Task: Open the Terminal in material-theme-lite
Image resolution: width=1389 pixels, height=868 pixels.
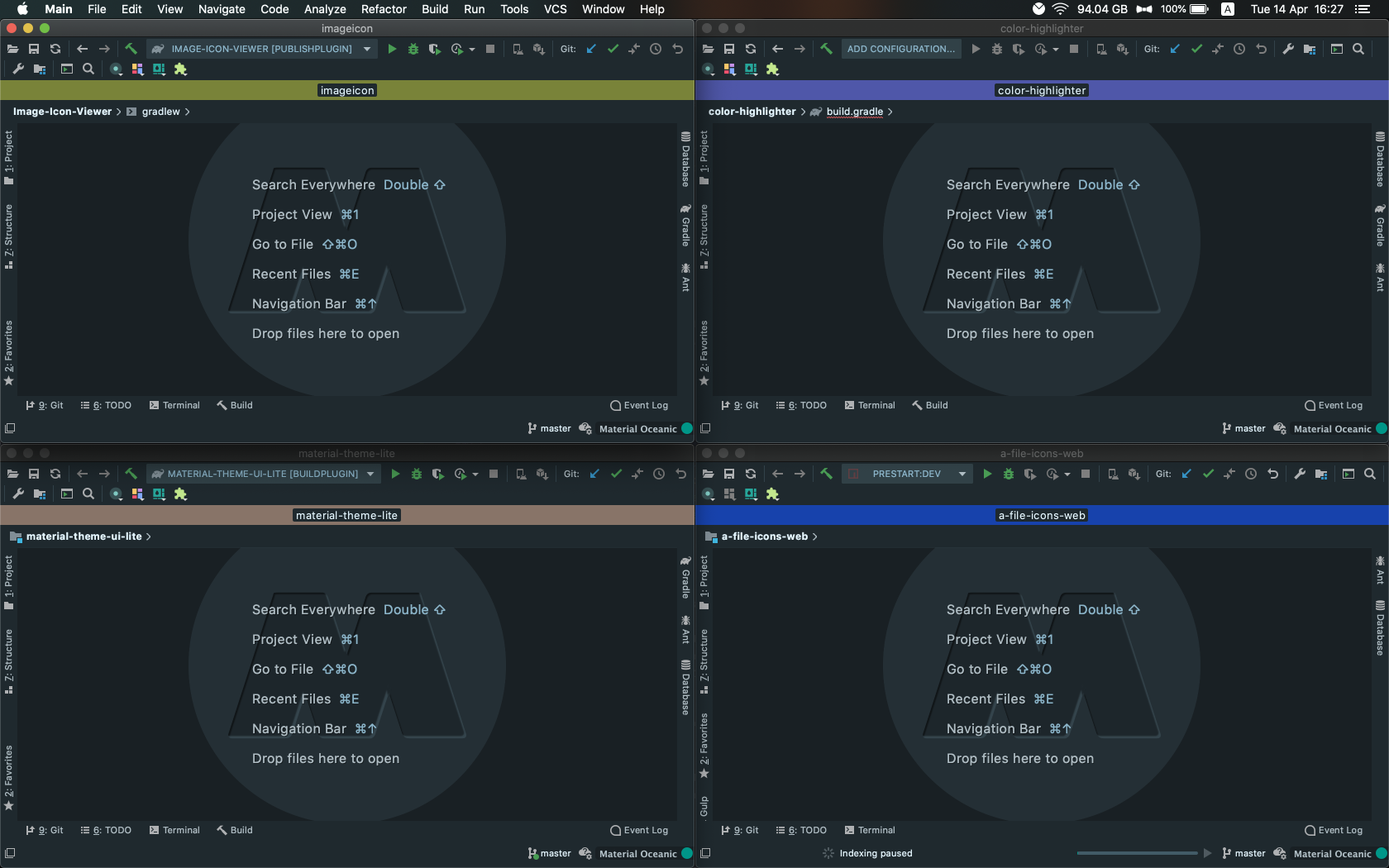Action: click(x=174, y=830)
